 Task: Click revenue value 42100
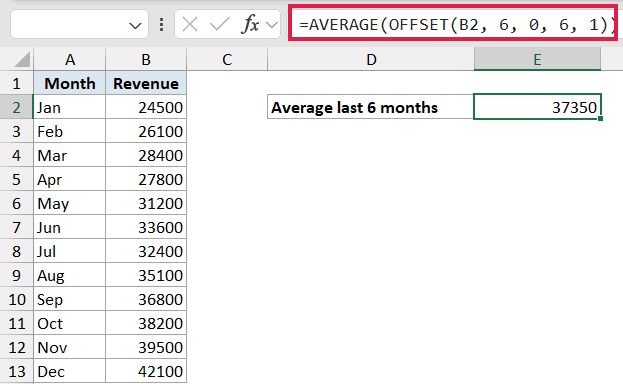coord(146,371)
